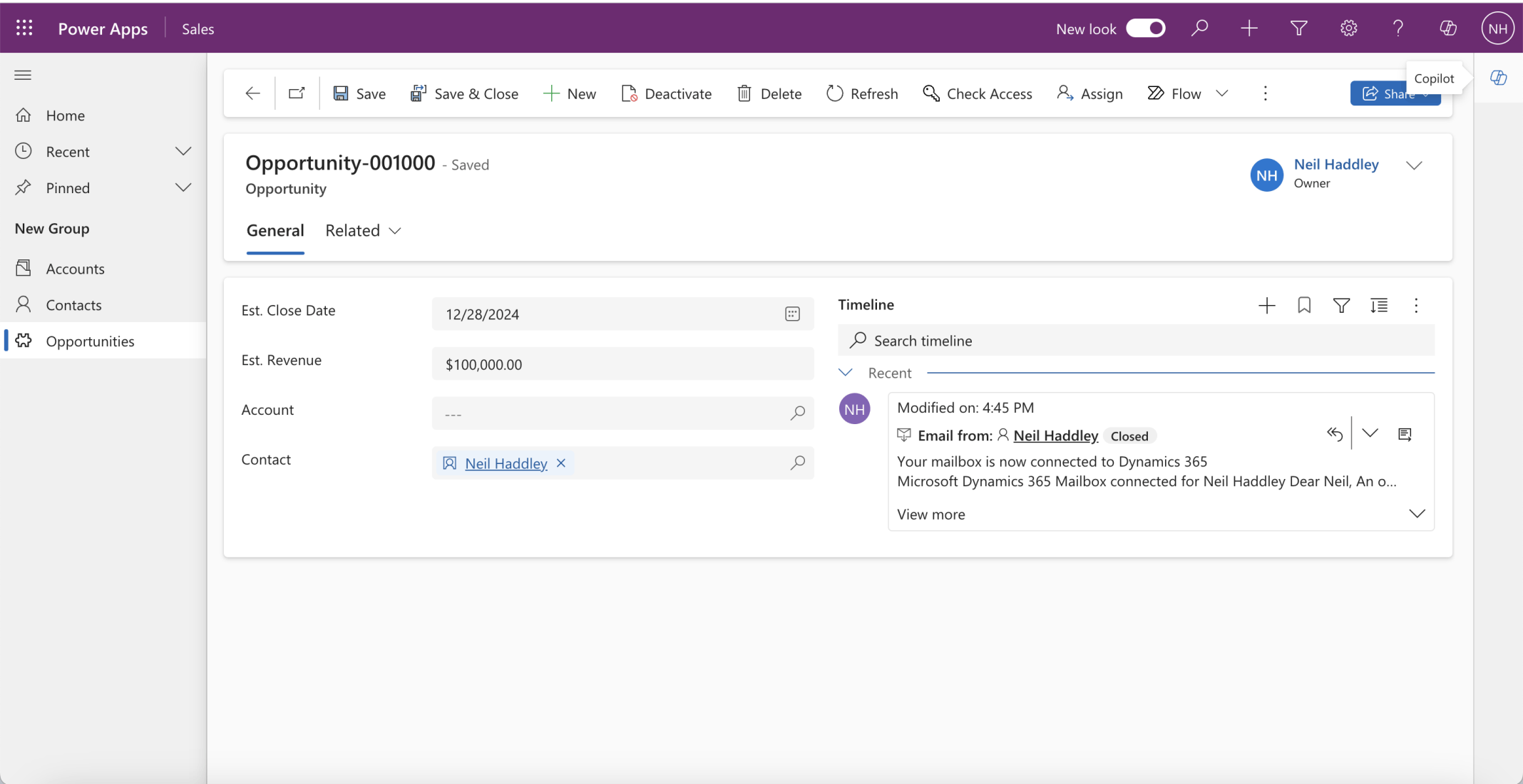
Task: Open the date picker for Est. Close Date
Action: [792, 314]
